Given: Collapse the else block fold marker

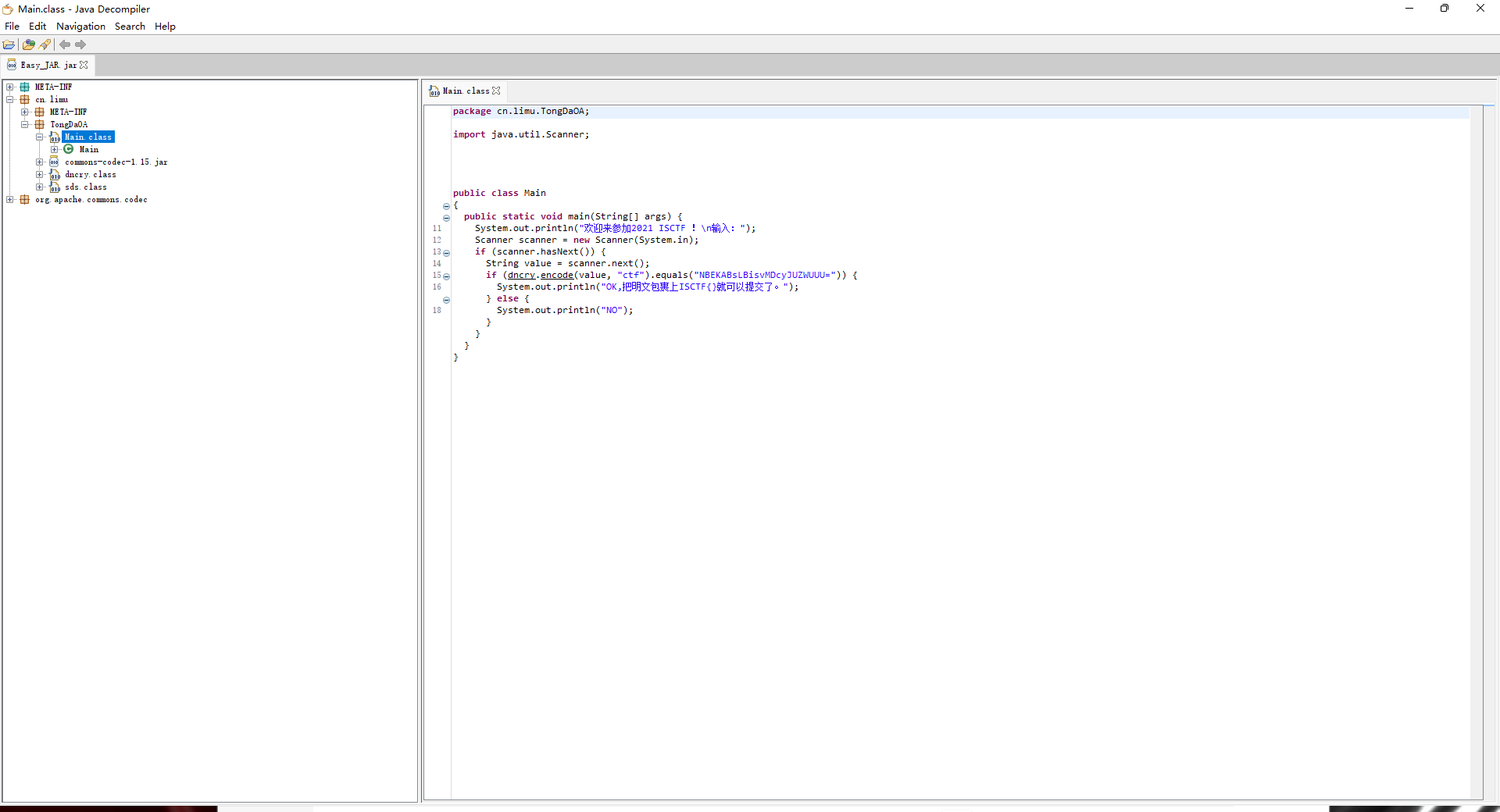Looking at the screenshot, I should coord(446,300).
